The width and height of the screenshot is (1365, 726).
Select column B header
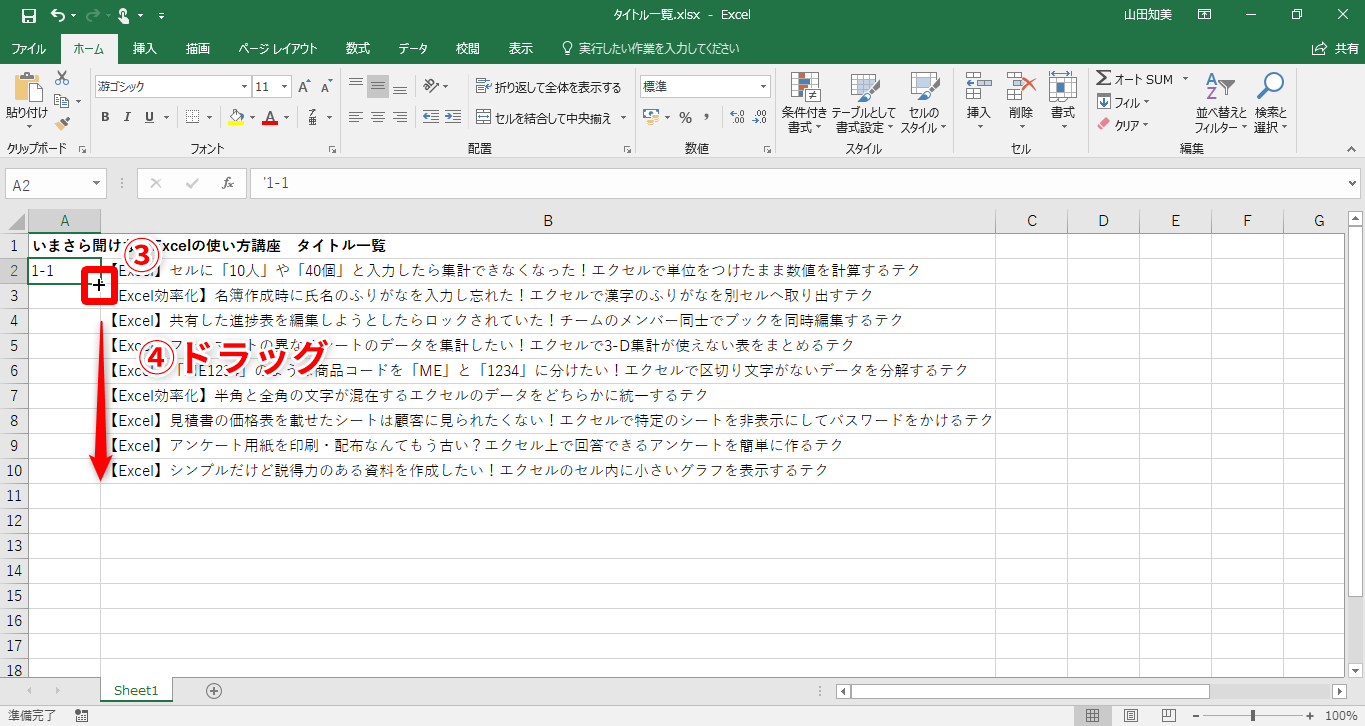548,220
